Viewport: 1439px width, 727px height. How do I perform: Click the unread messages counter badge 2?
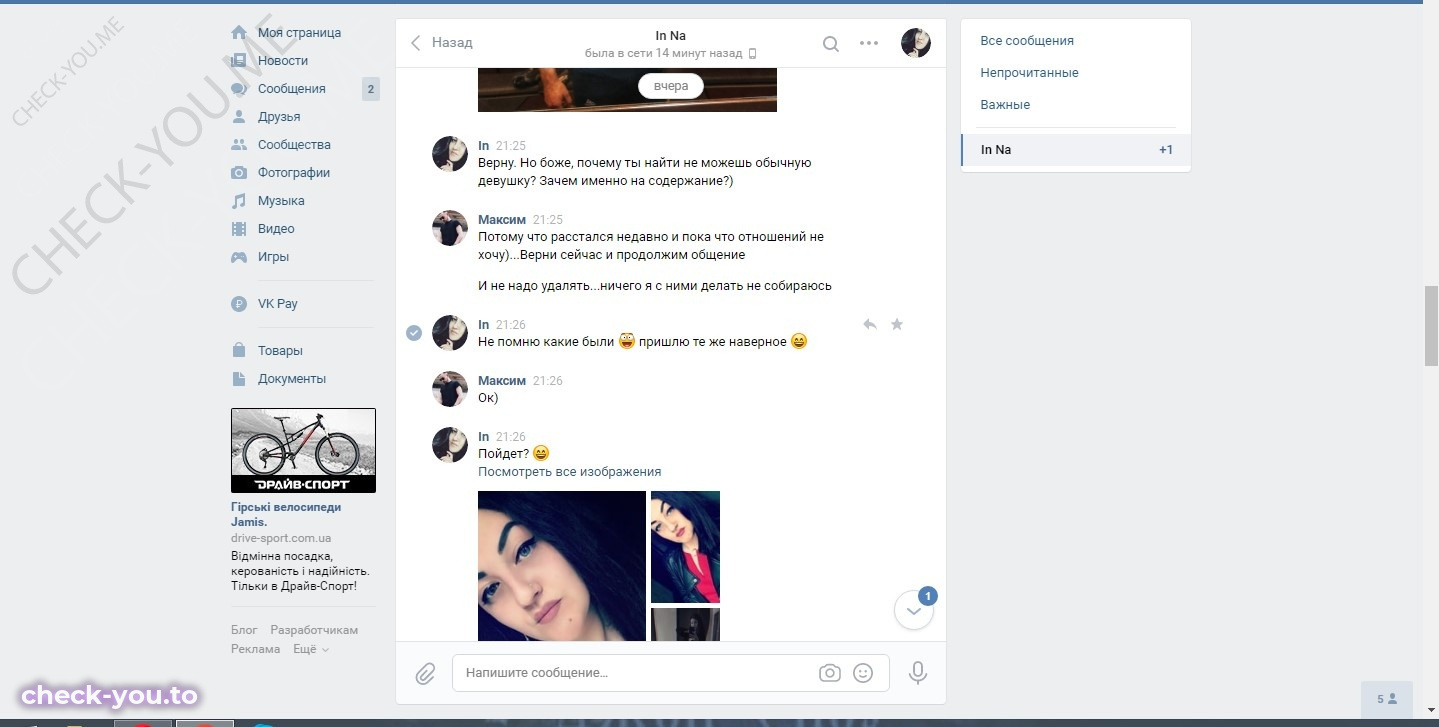coord(371,89)
